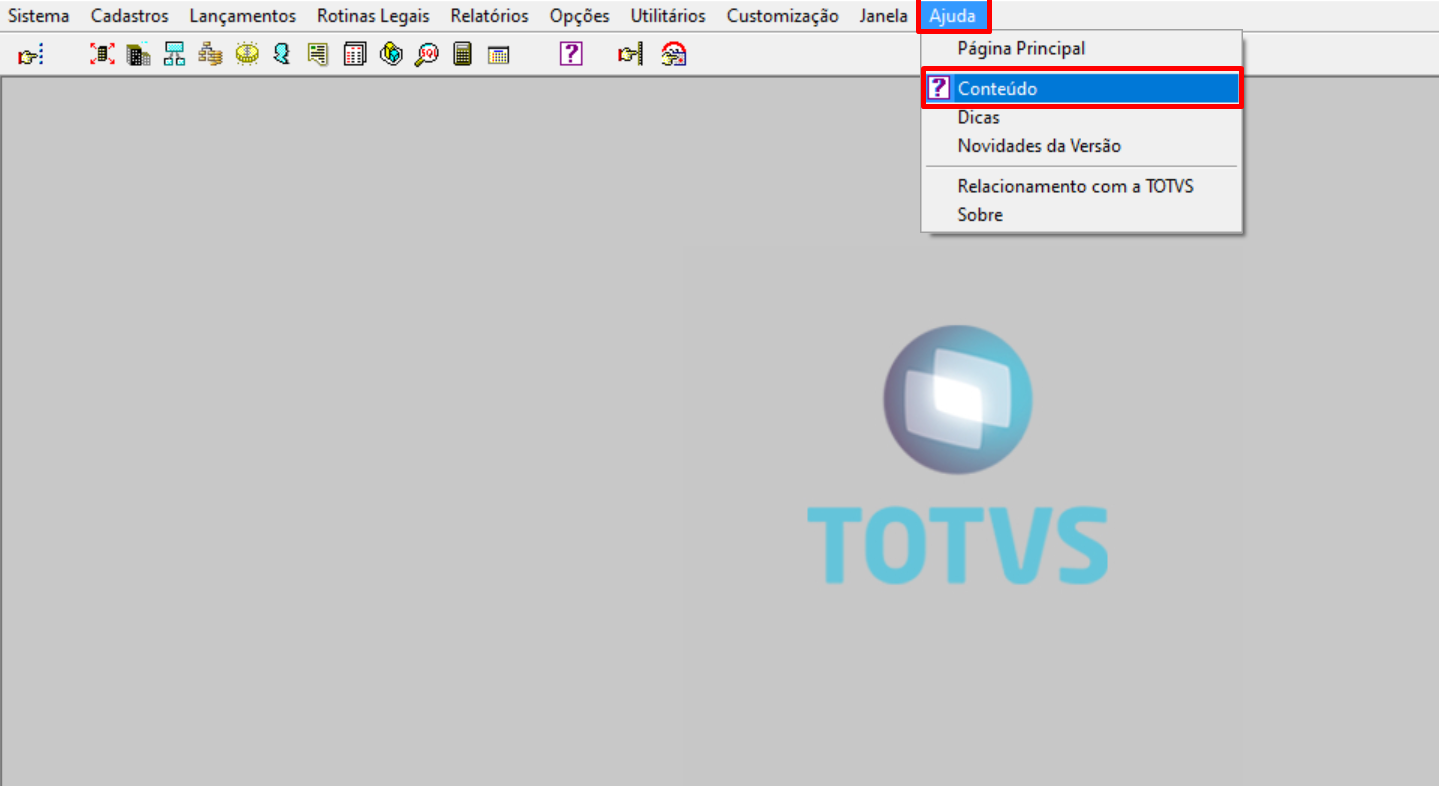The height and width of the screenshot is (786, 1439).
Task: Open Novidades da Versão
Action: tap(1081, 146)
